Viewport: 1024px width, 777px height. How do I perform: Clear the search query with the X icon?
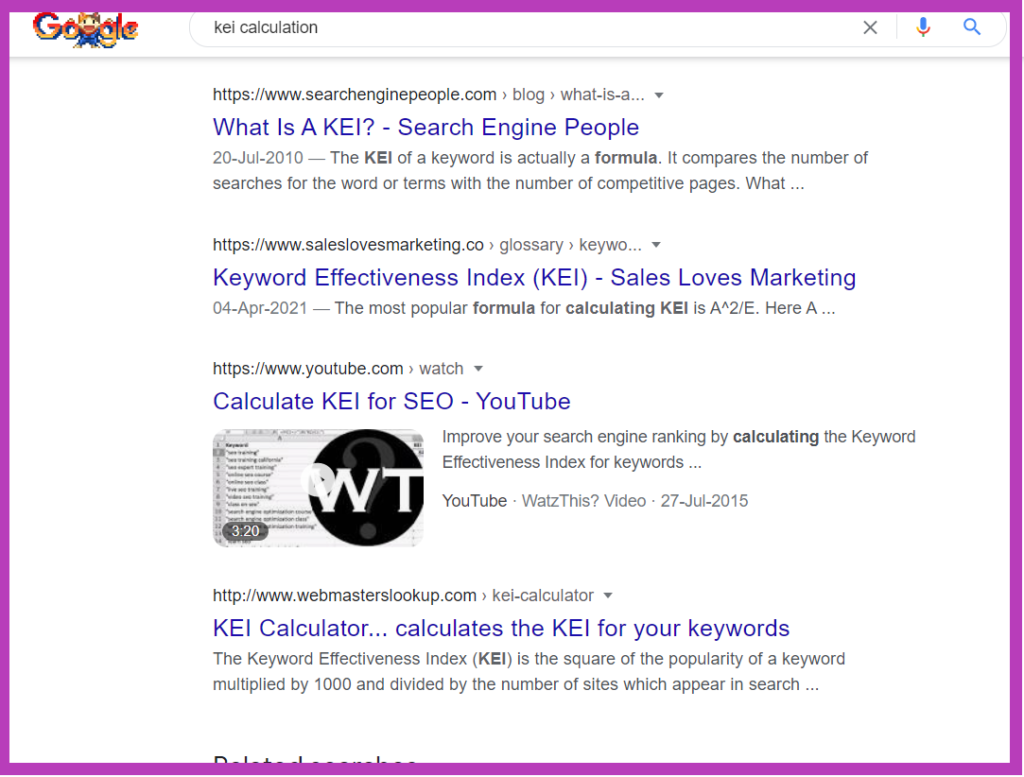pos(870,27)
